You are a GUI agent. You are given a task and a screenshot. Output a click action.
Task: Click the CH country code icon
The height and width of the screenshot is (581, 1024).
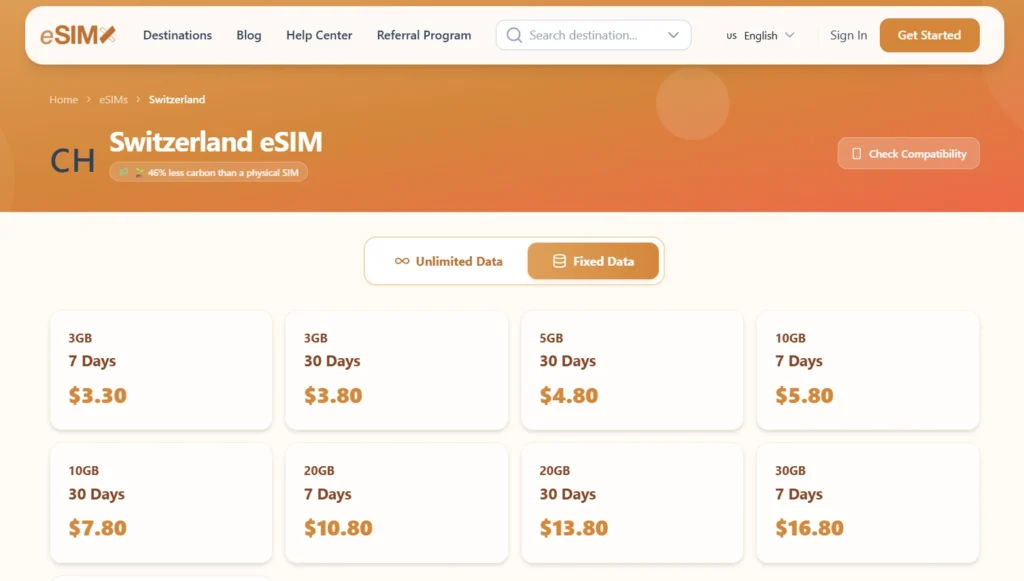click(72, 161)
